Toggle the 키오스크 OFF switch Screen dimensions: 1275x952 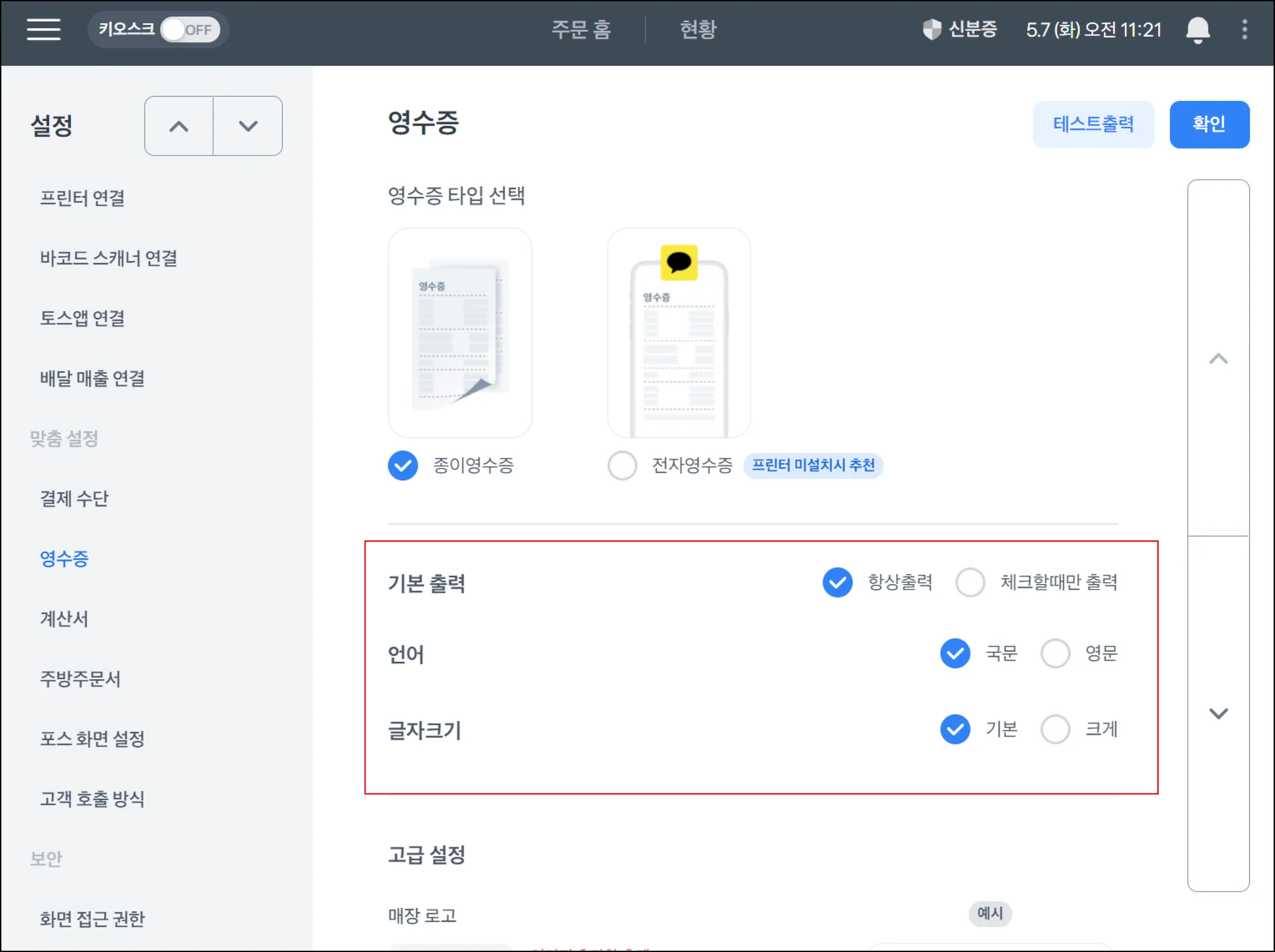(189, 29)
